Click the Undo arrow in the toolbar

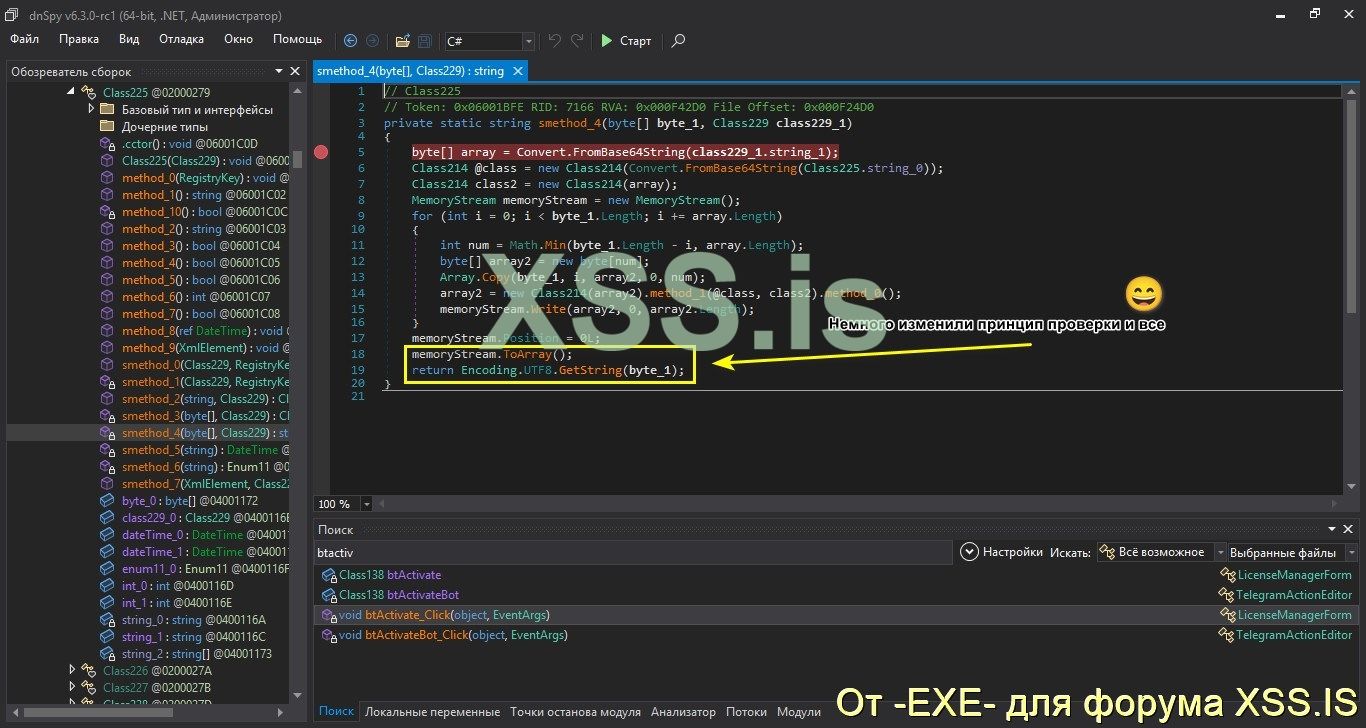pos(555,41)
